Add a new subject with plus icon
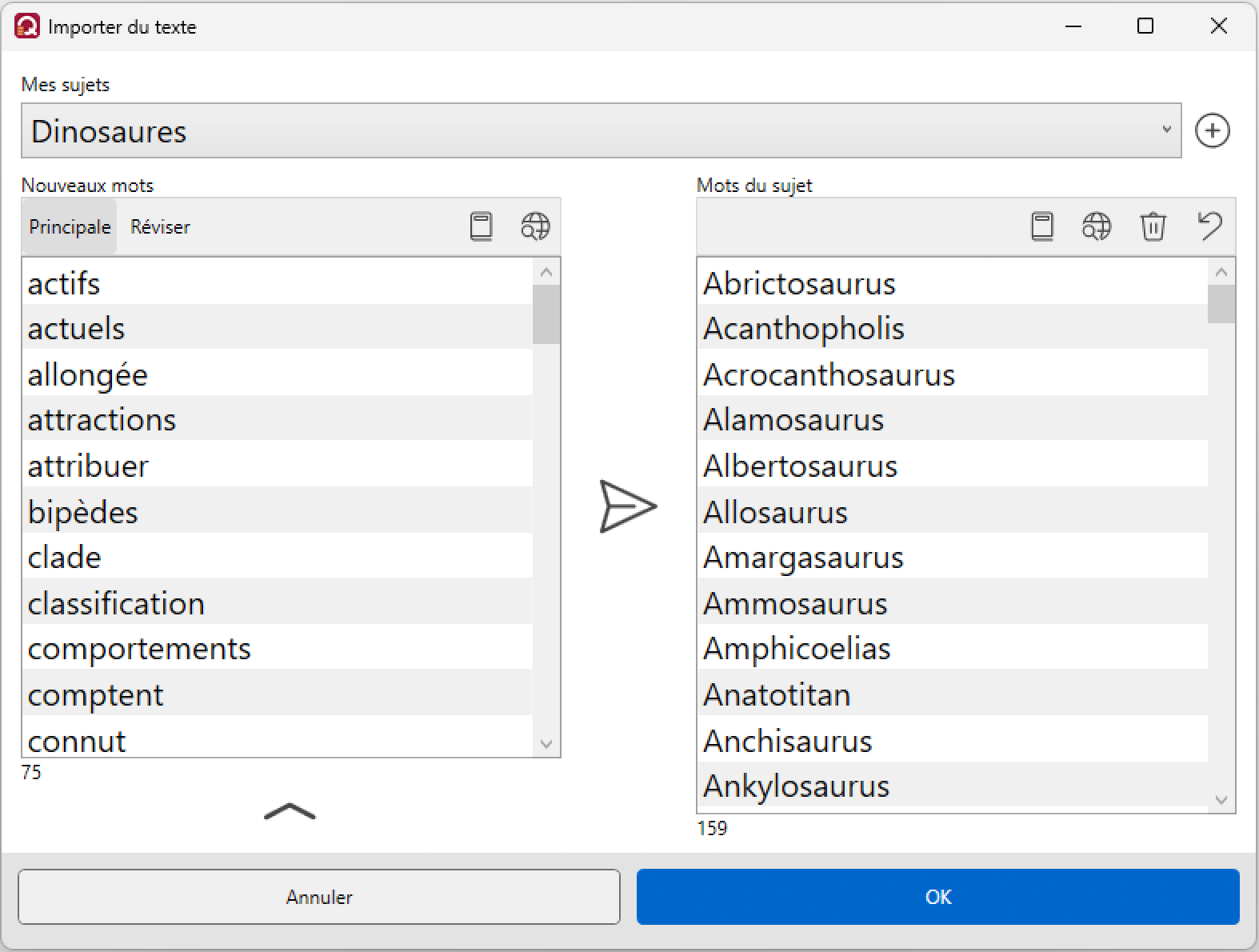Screen dimensions: 1259x952 (x=1212, y=130)
